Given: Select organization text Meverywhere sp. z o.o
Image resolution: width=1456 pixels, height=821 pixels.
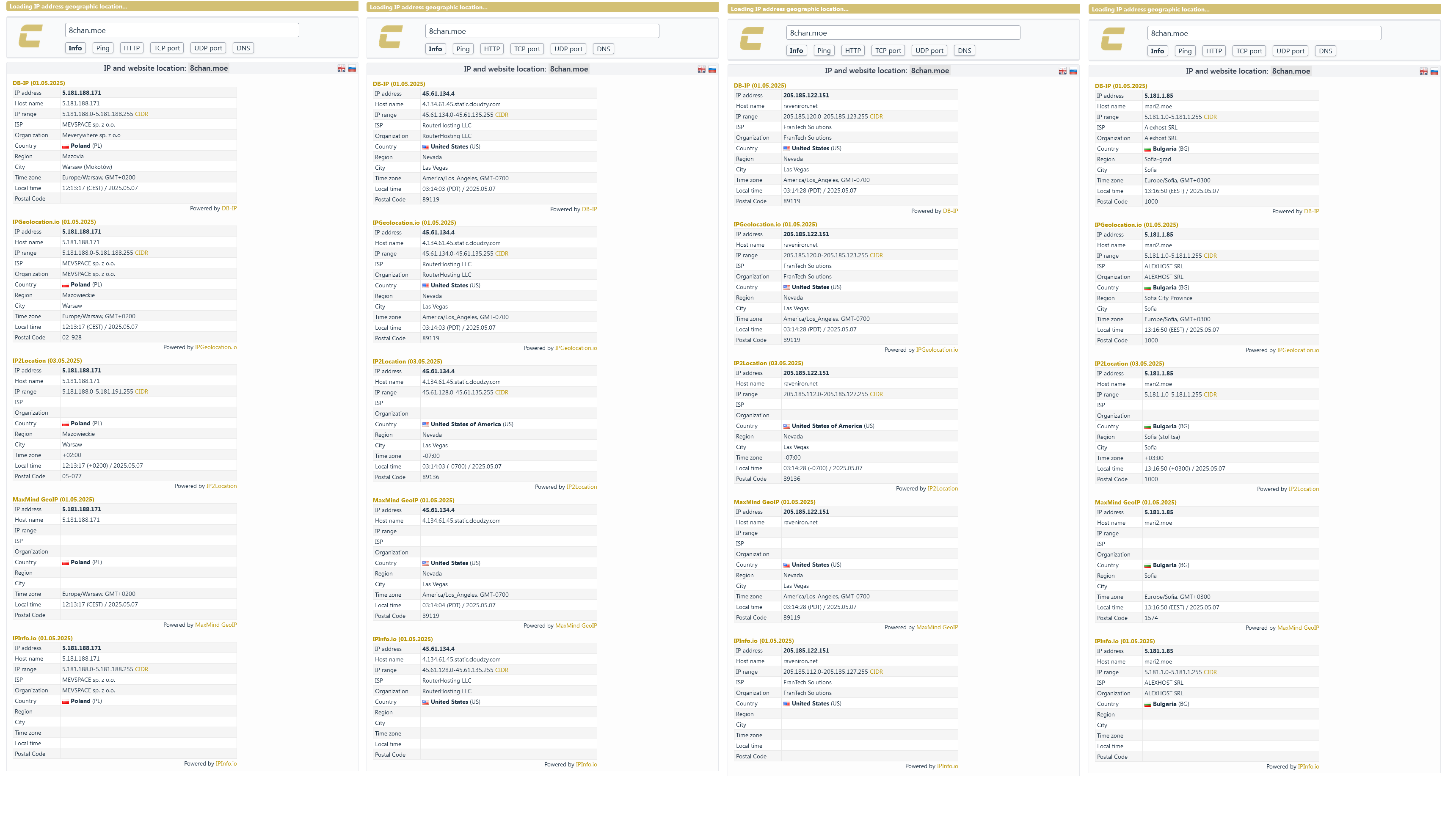Looking at the screenshot, I should [91, 135].
